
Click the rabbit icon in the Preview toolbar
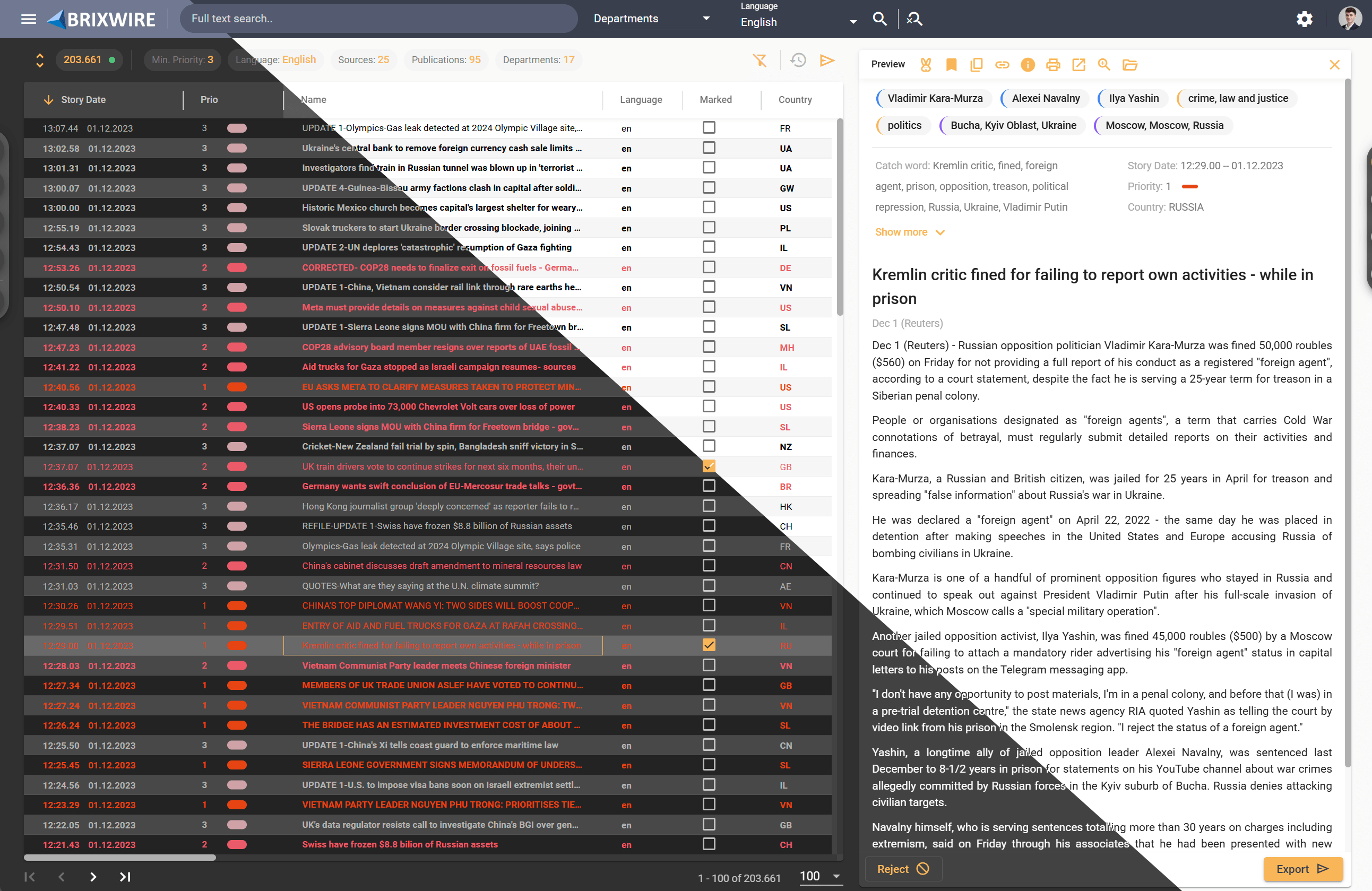926,65
